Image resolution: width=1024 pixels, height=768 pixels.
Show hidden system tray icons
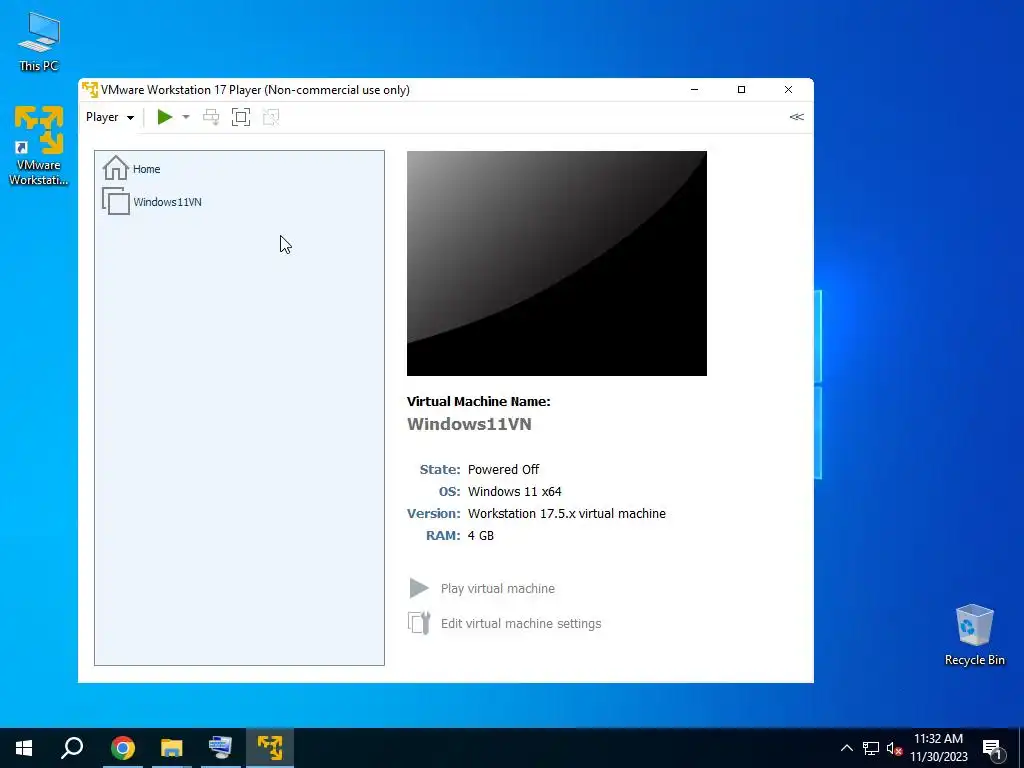click(846, 748)
